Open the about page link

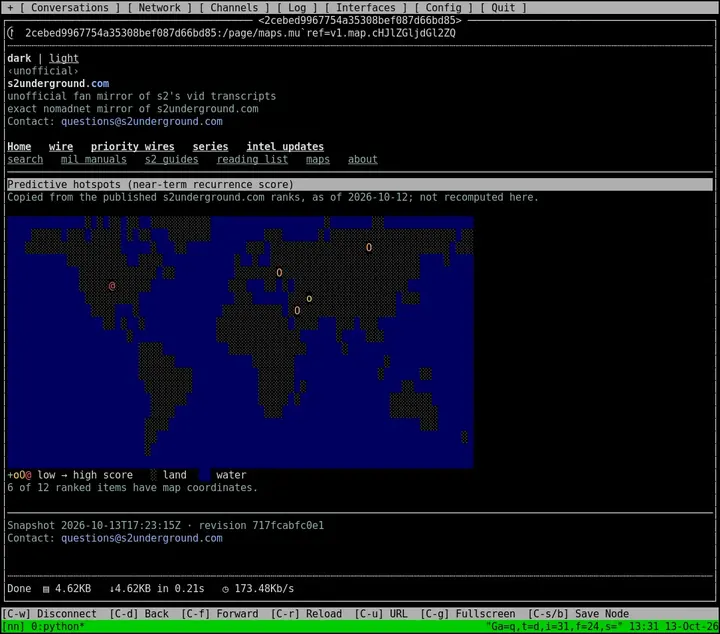[x=363, y=159]
